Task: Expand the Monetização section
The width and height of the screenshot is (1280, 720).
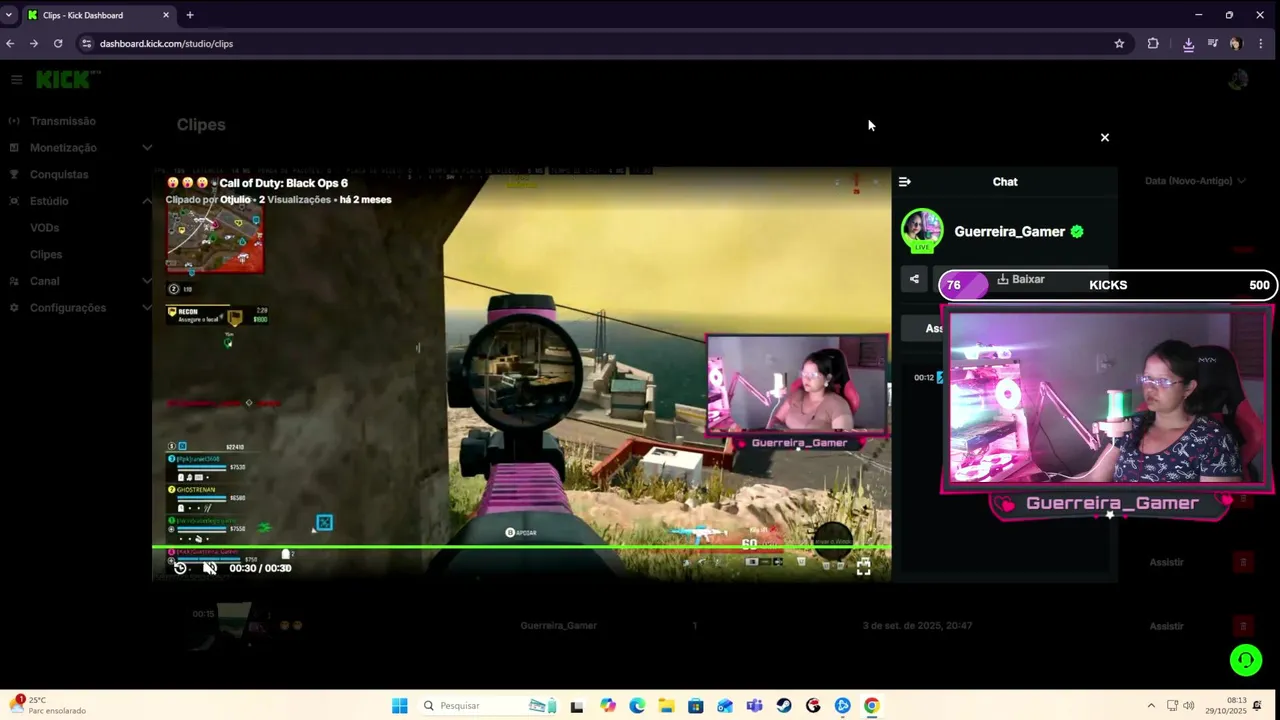Action: pyautogui.click(x=147, y=148)
